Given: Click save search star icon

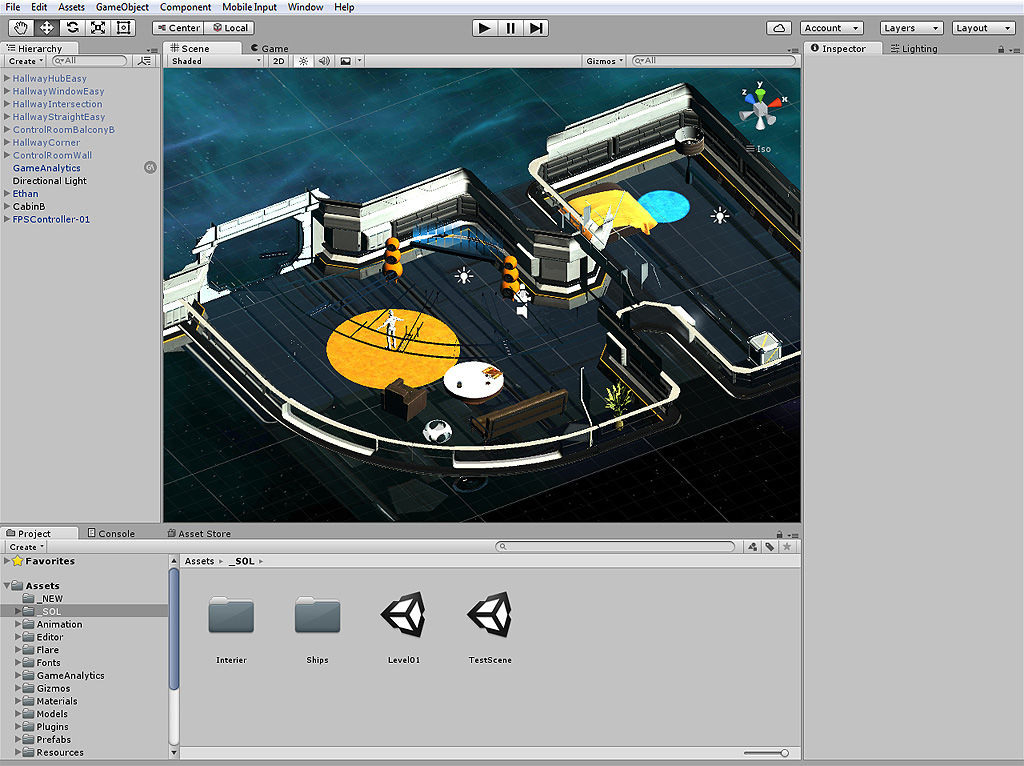Looking at the screenshot, I should coord(787,547).
